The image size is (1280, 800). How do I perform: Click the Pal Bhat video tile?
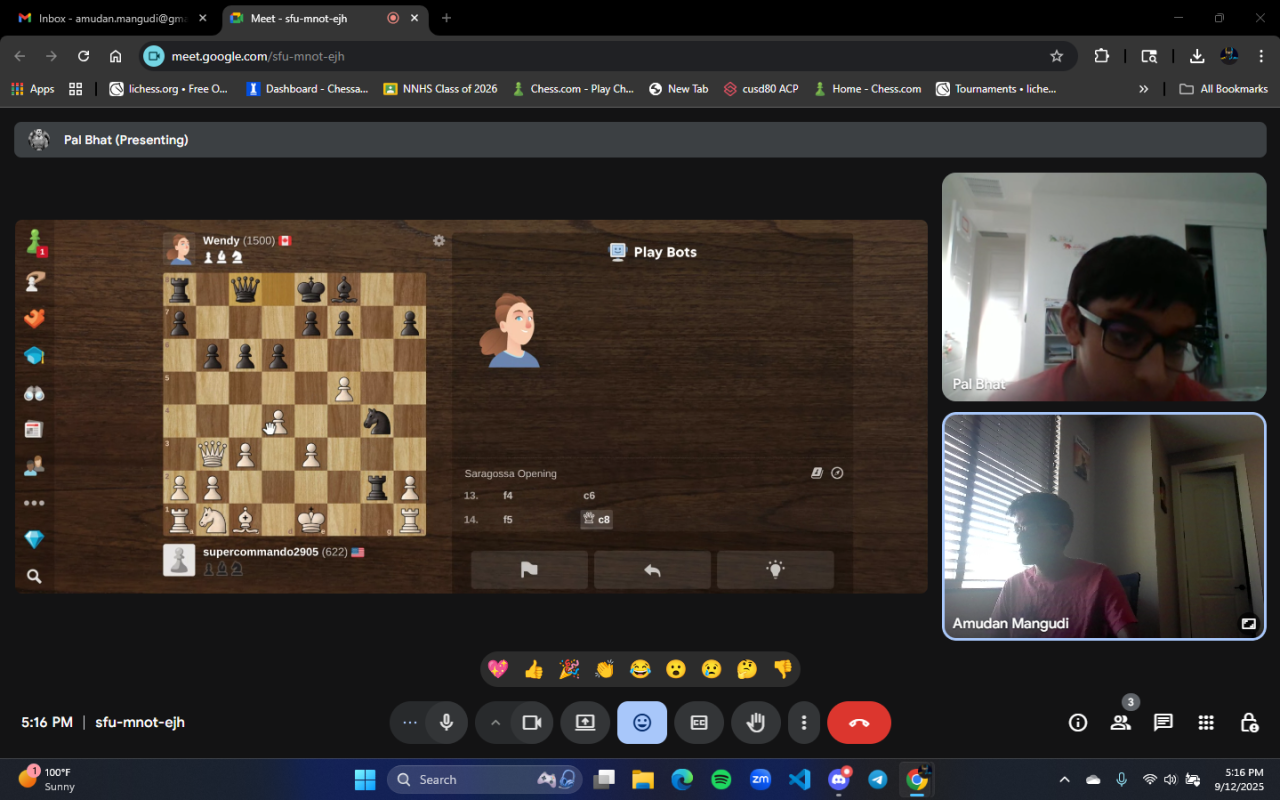tap(1104, 287)
